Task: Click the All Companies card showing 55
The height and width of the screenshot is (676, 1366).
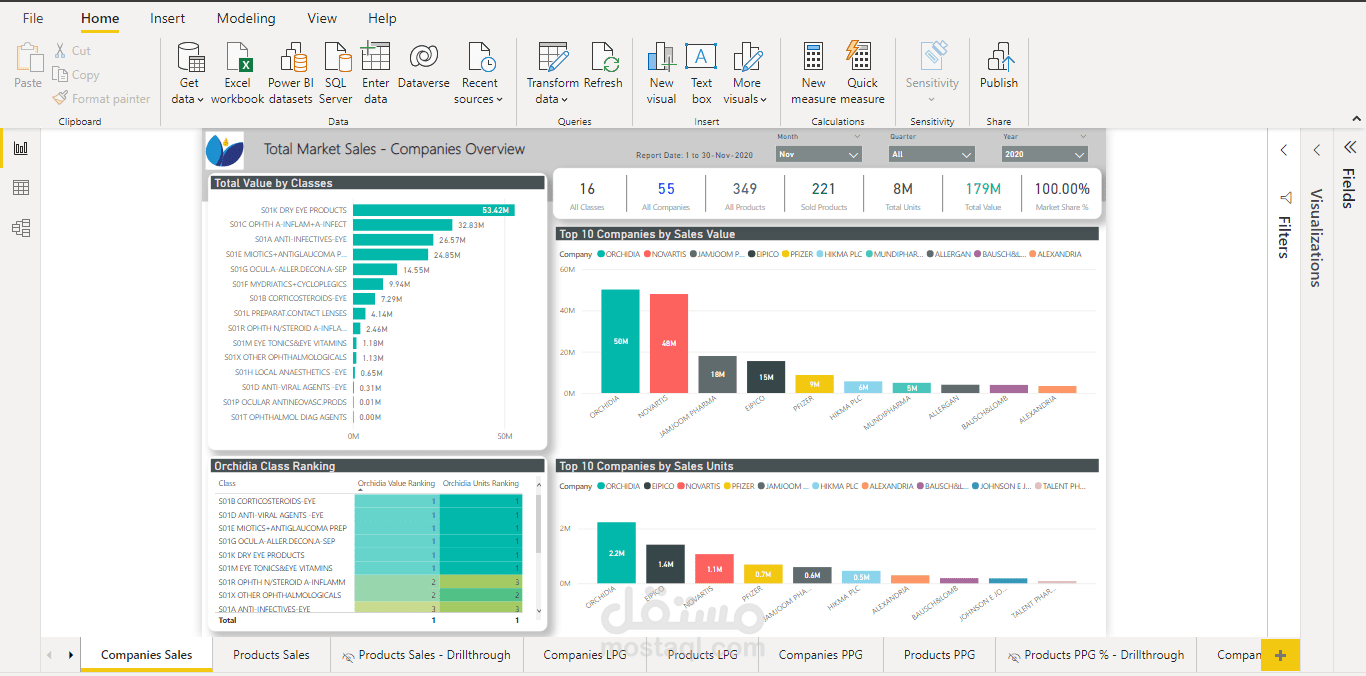Action: [666, 194]
